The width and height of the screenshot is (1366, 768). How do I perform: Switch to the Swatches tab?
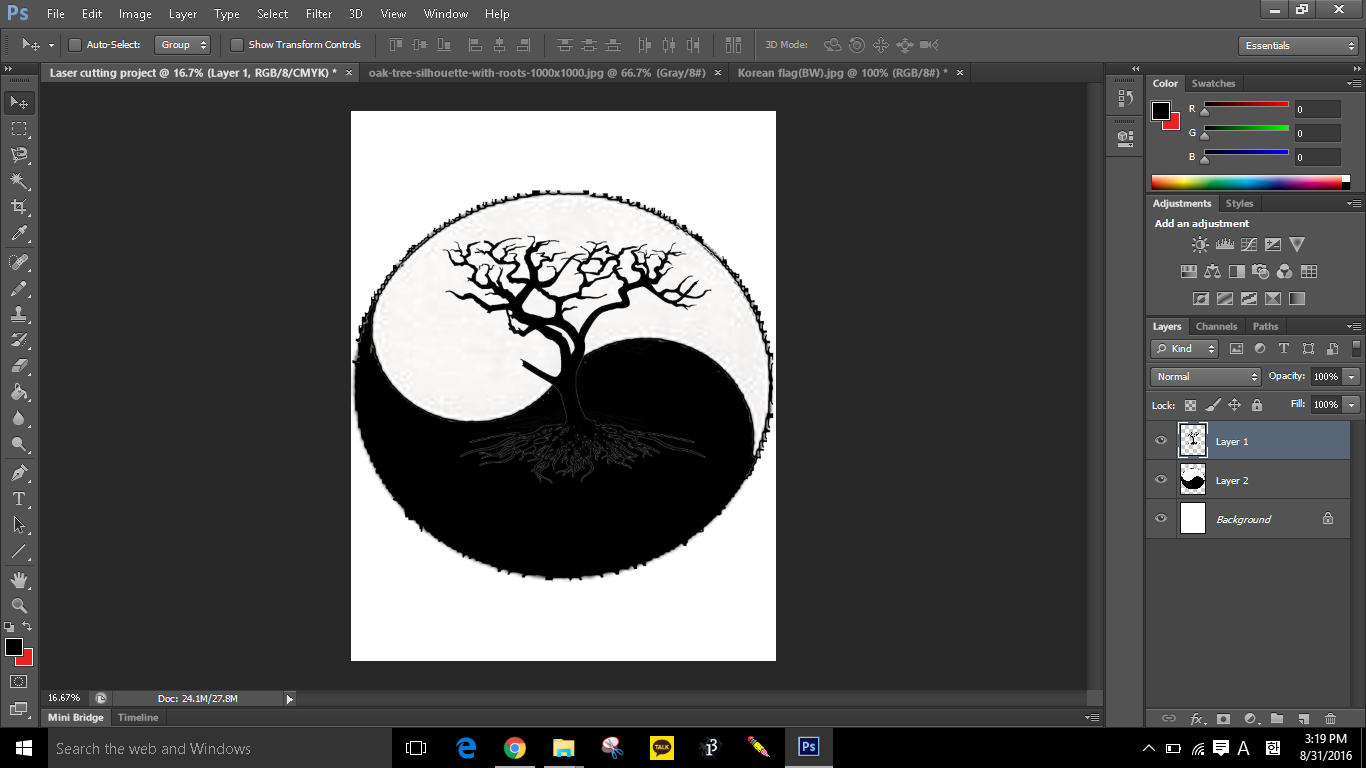click(x=1213, y=83)
